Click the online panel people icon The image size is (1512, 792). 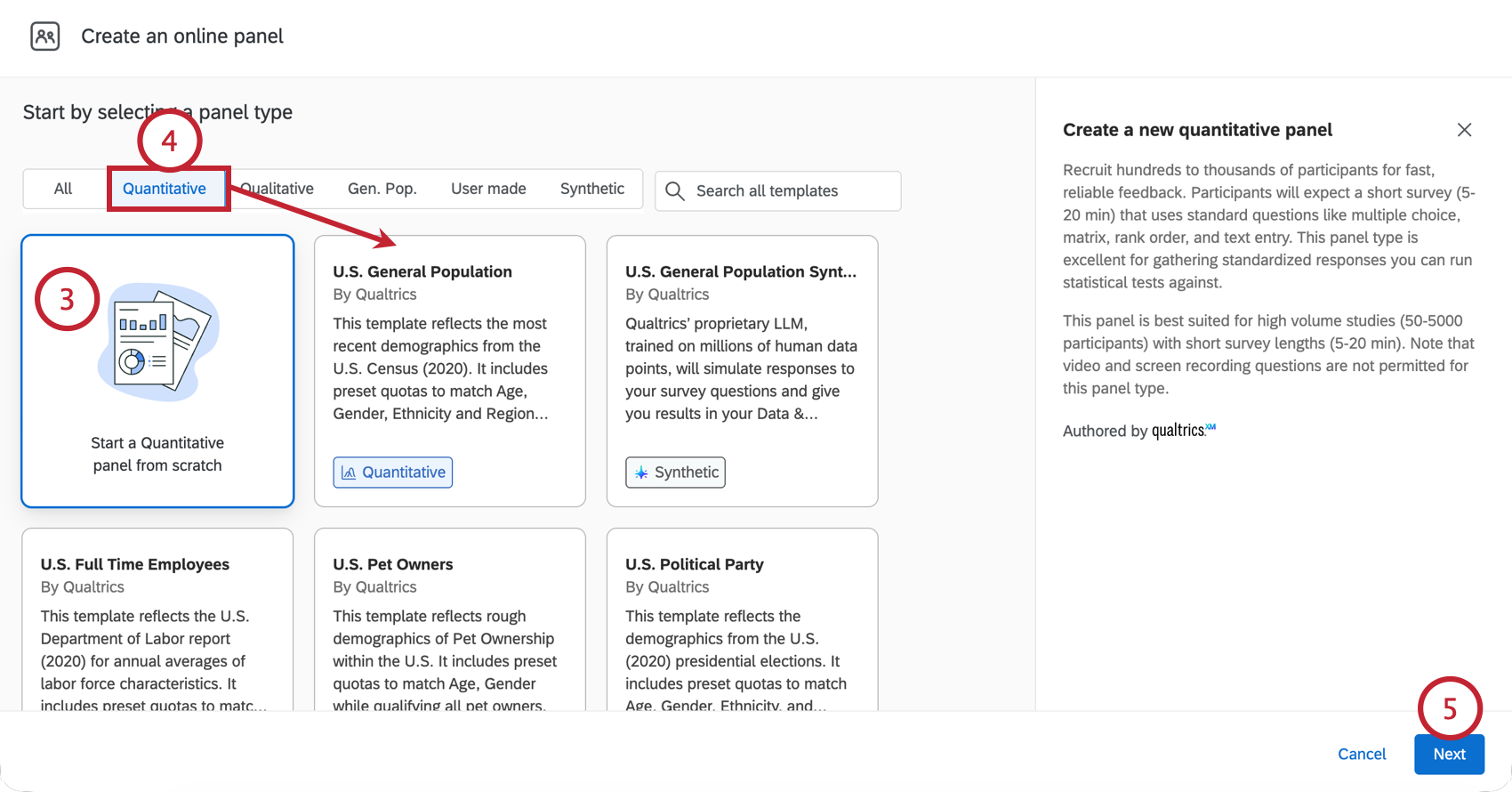pyautogui.click(x=45, y=36)
